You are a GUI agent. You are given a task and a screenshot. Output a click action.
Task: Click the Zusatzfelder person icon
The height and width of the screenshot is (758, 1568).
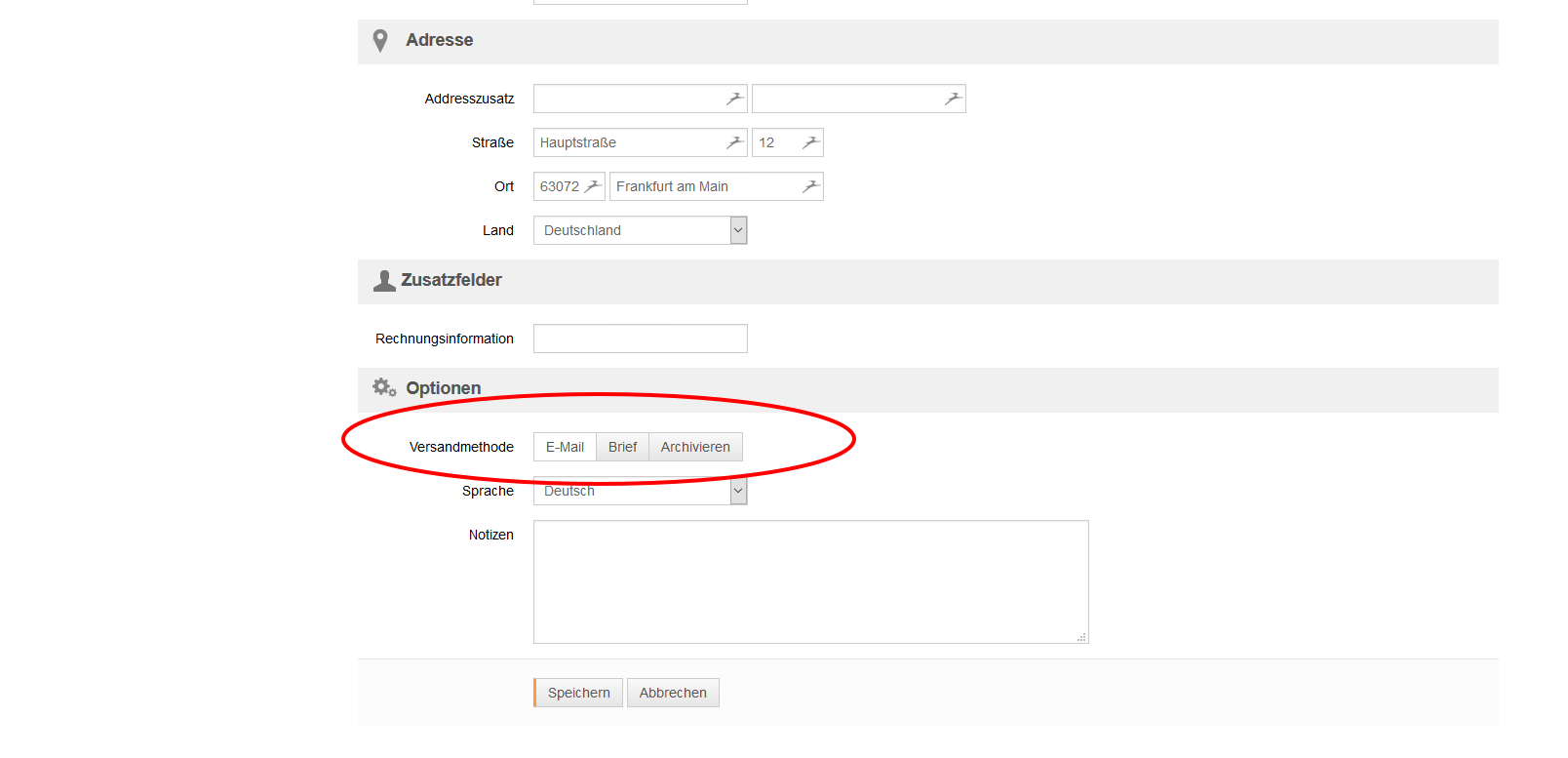tap(384, 281)
